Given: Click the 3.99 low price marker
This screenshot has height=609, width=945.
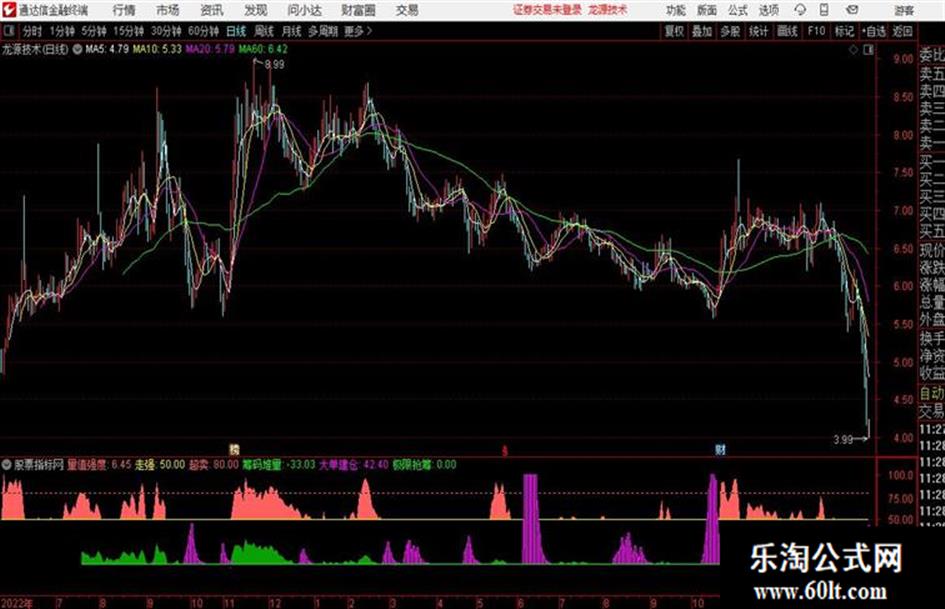Looking at the screenshot, I should [x=843, y=440].
